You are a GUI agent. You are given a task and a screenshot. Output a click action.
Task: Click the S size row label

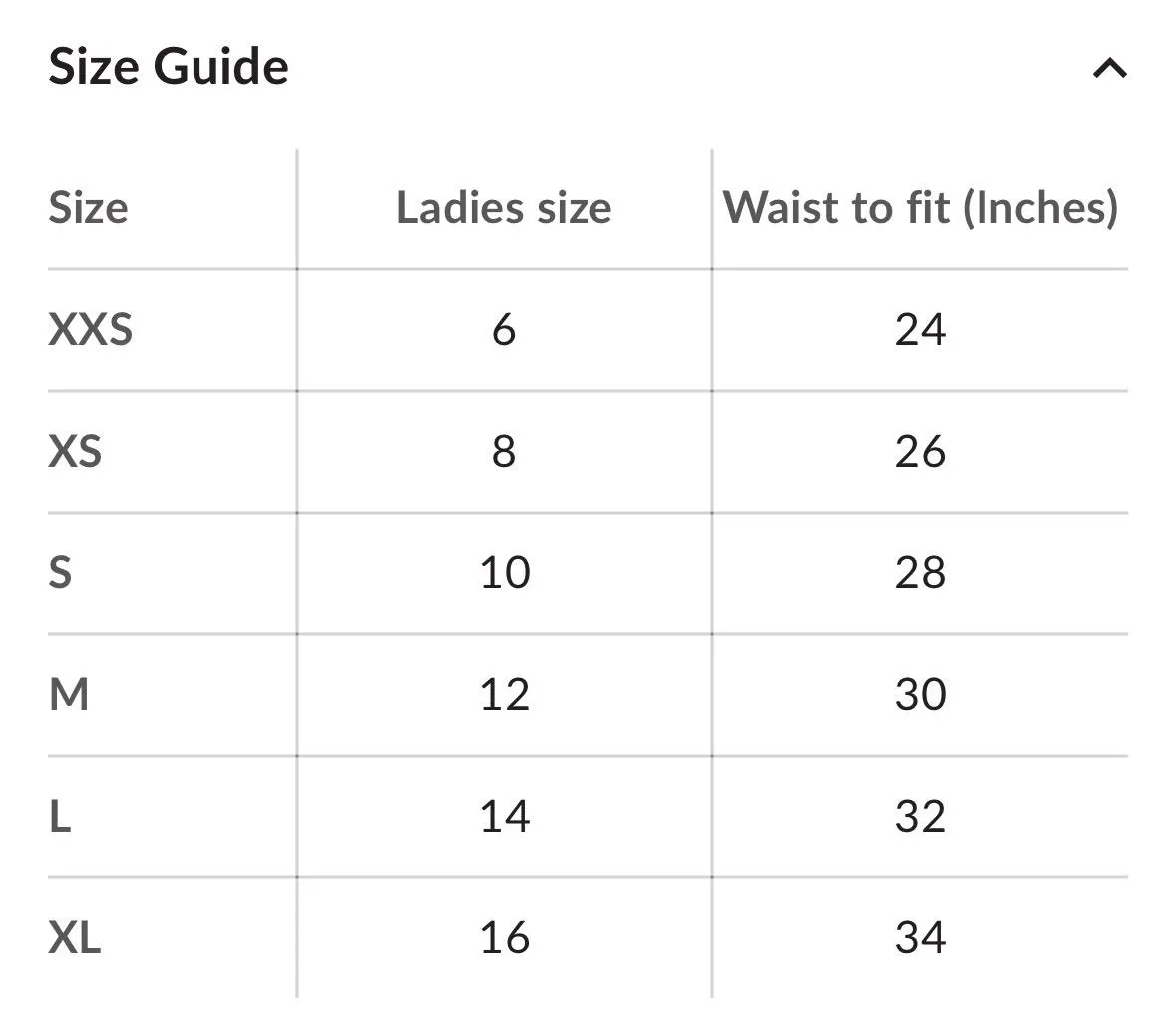pos(60,573)
